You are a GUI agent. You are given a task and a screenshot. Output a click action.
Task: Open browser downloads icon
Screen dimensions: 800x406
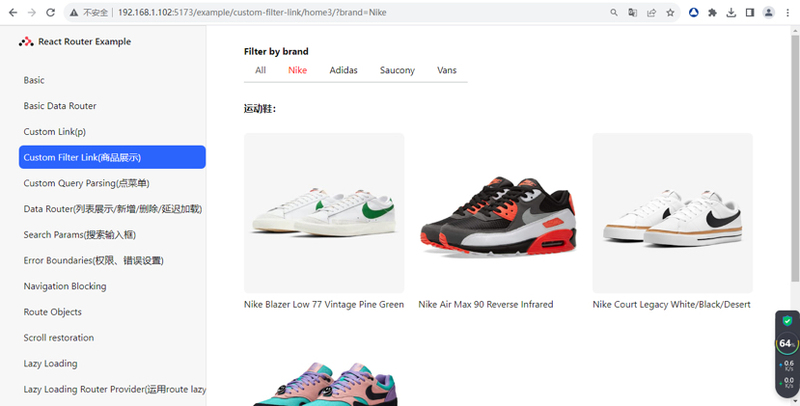731,13
